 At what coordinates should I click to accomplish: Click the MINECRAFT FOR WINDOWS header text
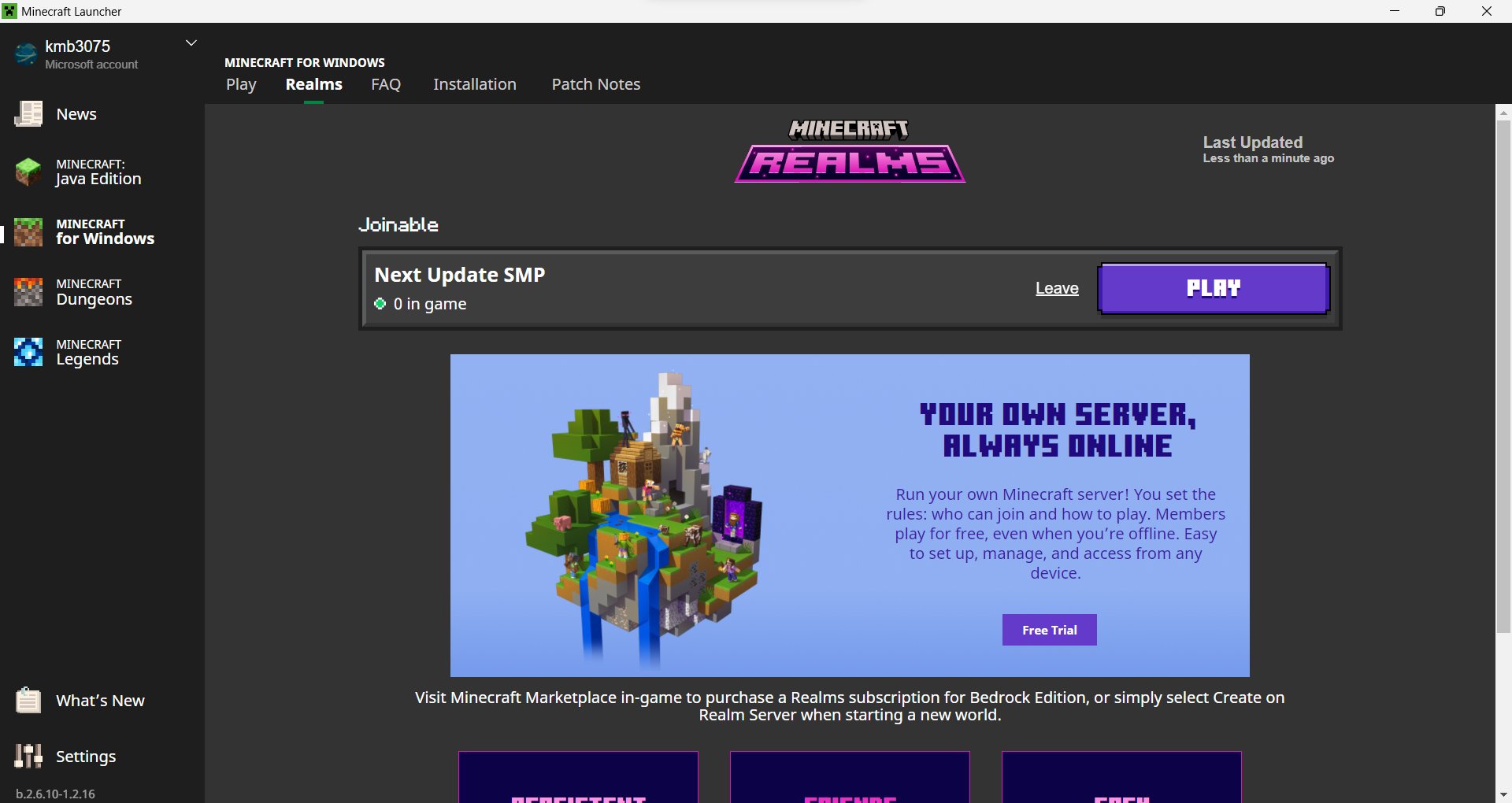305,62
